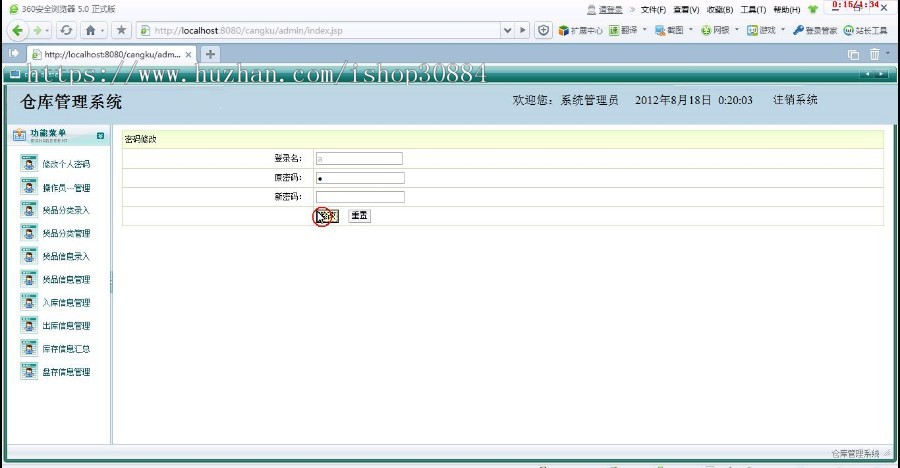Collapse the 功能菜单 panel

click(x=100, y=136)
